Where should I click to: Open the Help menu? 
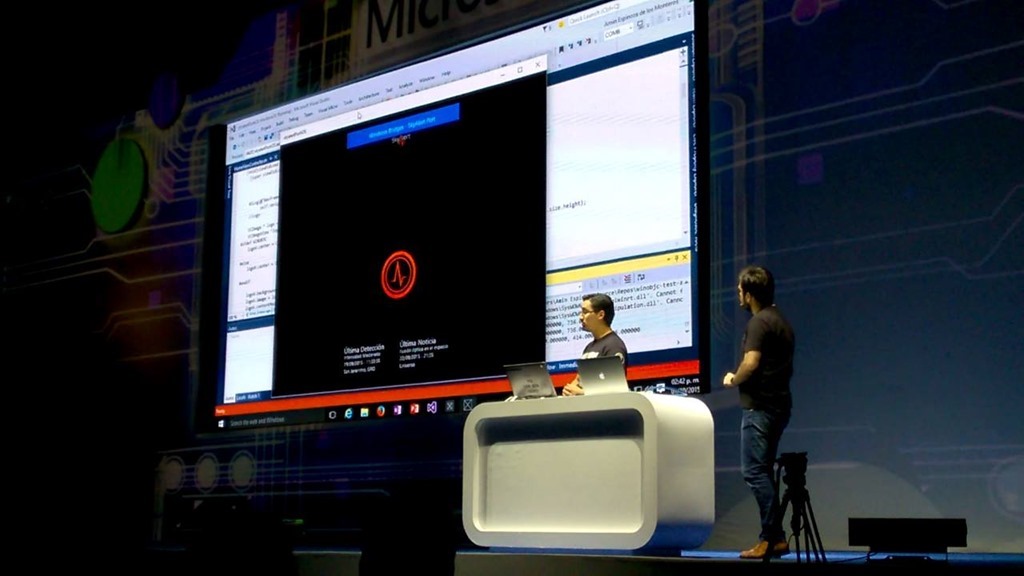coord(446,74)
